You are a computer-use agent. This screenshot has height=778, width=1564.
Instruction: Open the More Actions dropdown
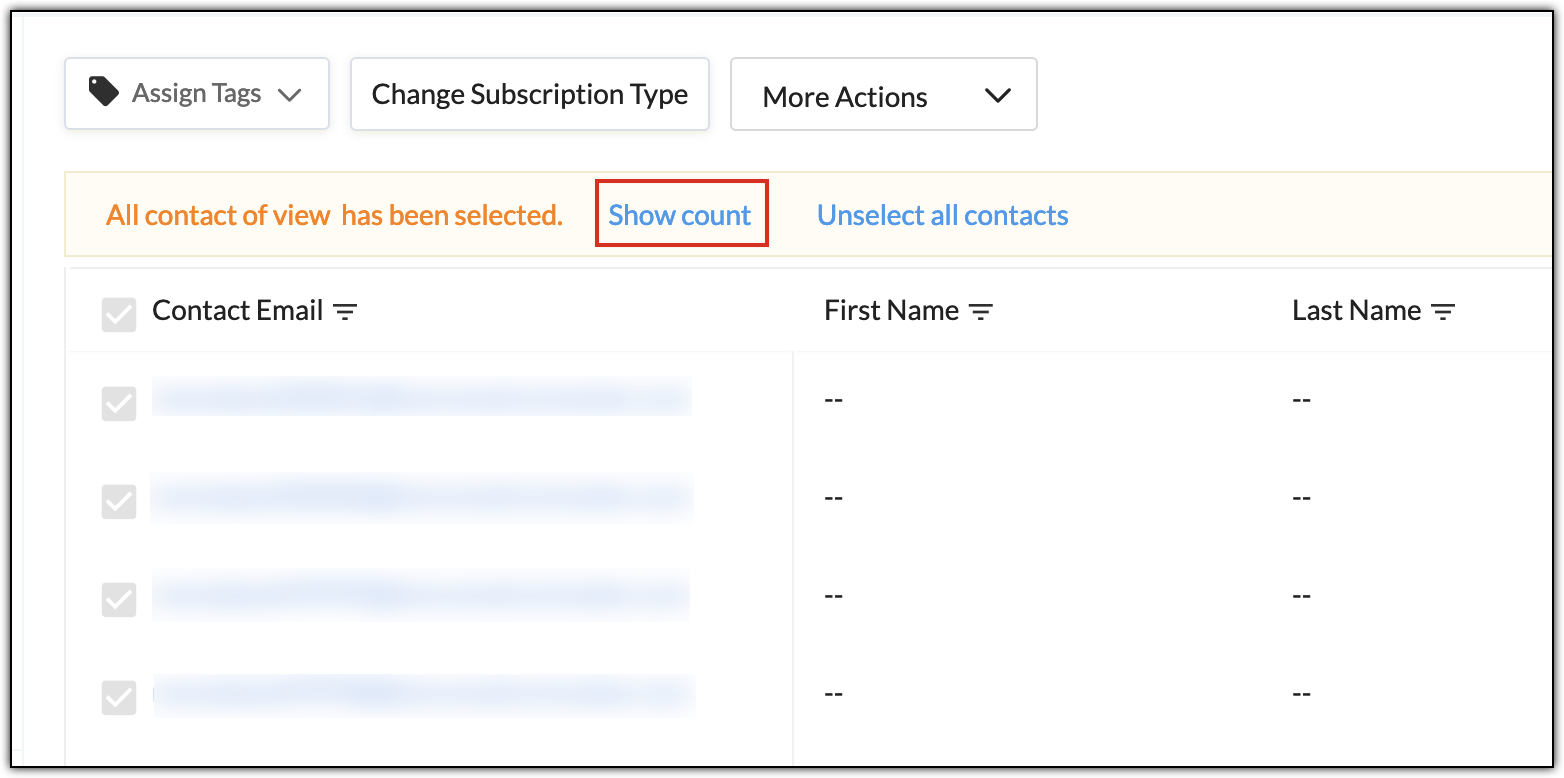(x=845, y=96)
